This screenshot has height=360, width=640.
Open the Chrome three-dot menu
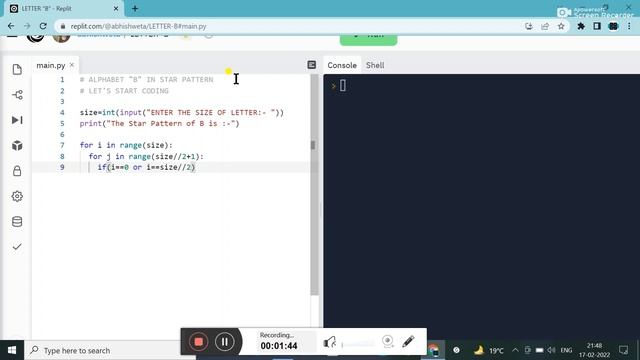pos(629,26)
